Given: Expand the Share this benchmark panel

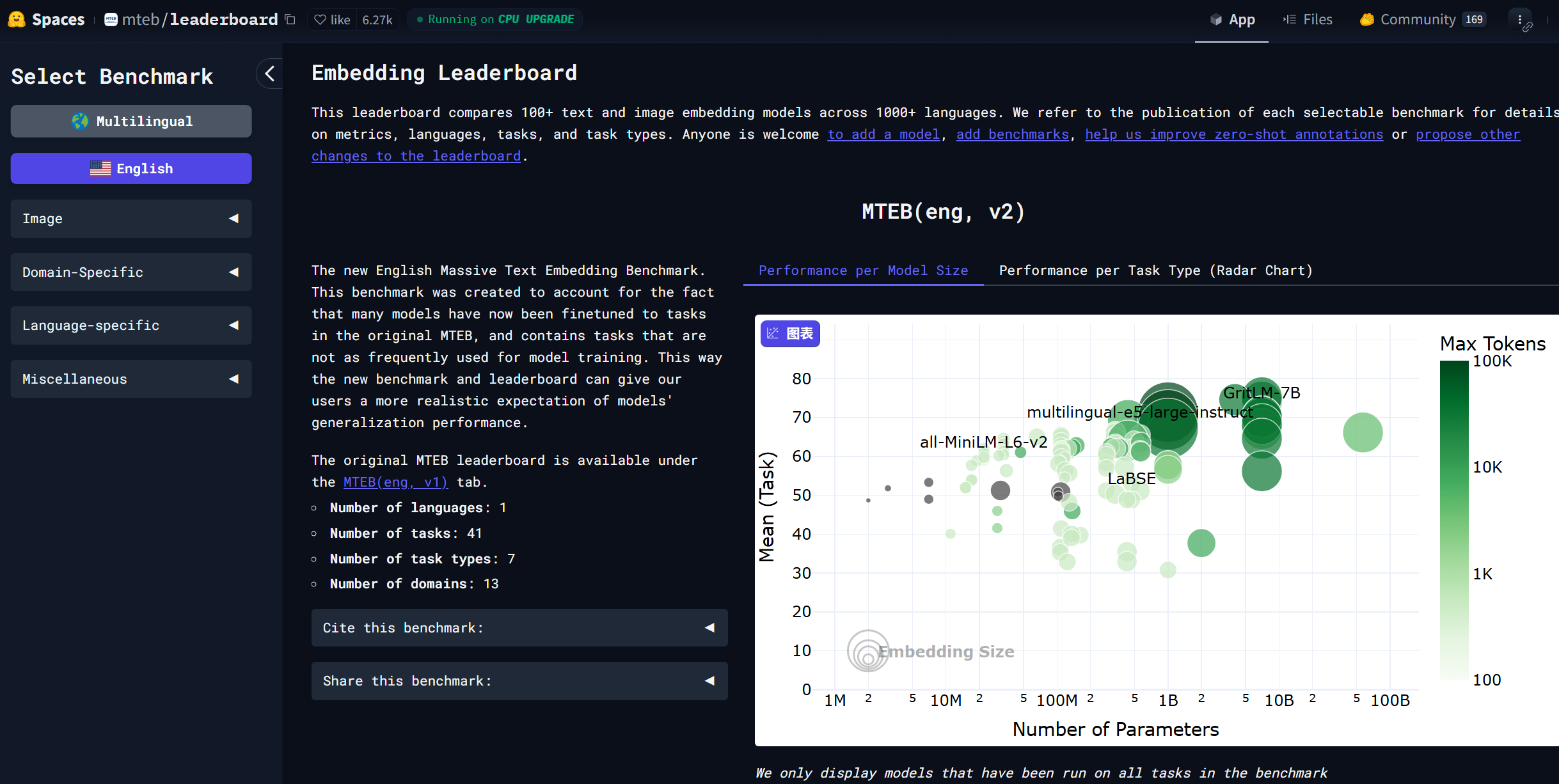Looking at the screenshot, I should point(519,681).
